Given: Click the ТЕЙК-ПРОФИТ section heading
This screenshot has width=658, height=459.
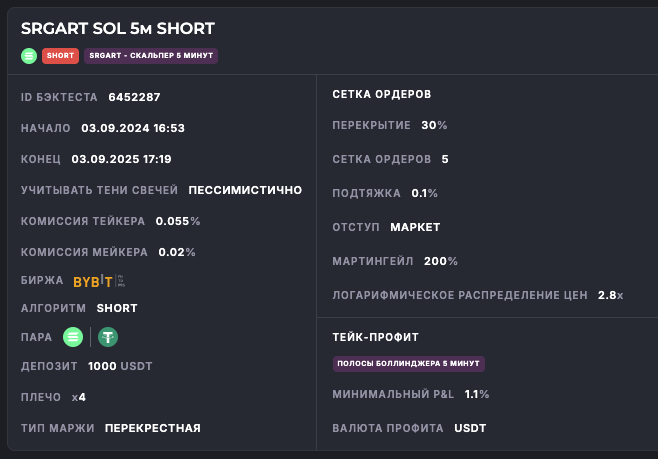Looking at the screenshot, I should [375, 337].
